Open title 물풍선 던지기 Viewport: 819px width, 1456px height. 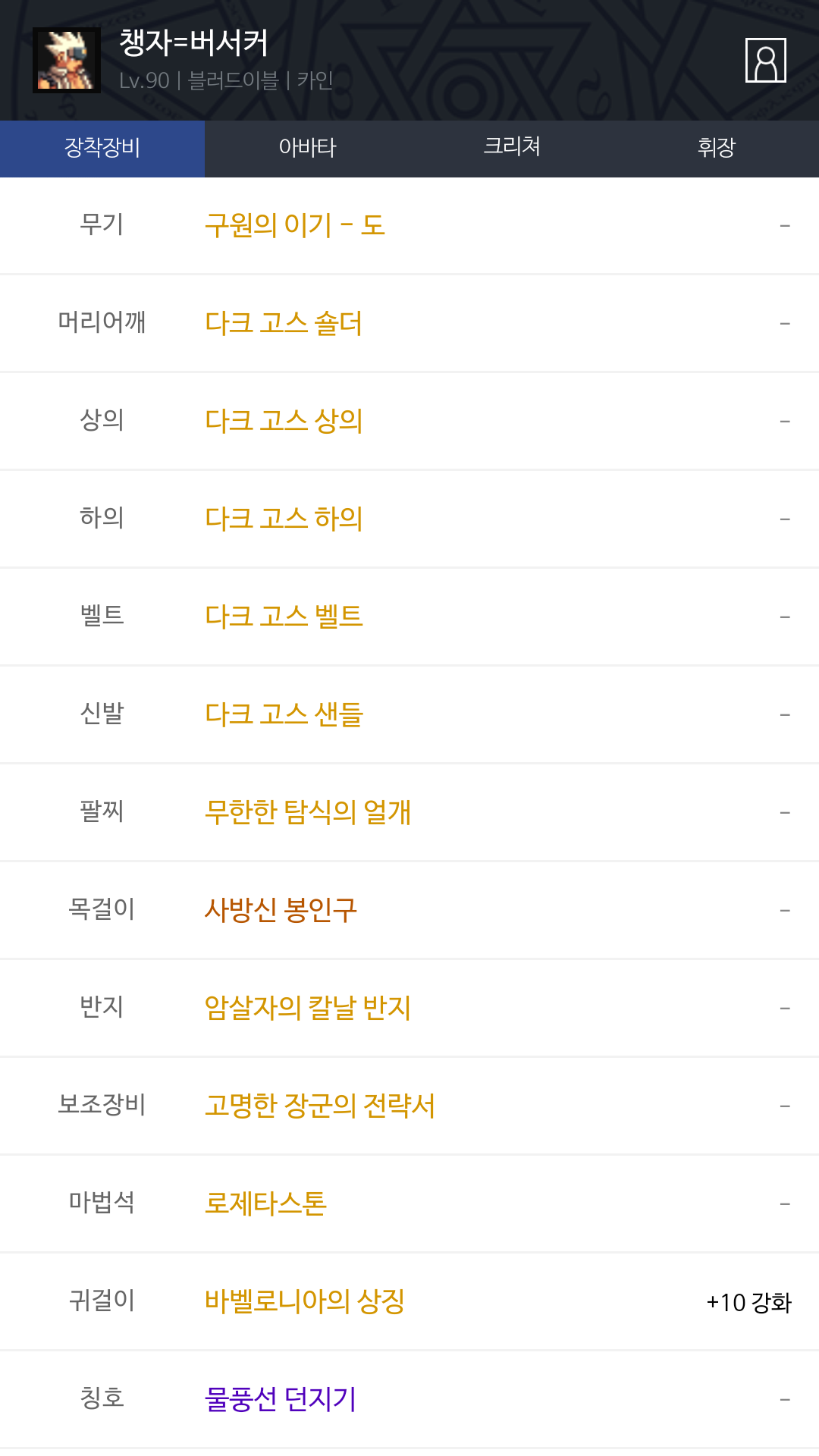281,1399
